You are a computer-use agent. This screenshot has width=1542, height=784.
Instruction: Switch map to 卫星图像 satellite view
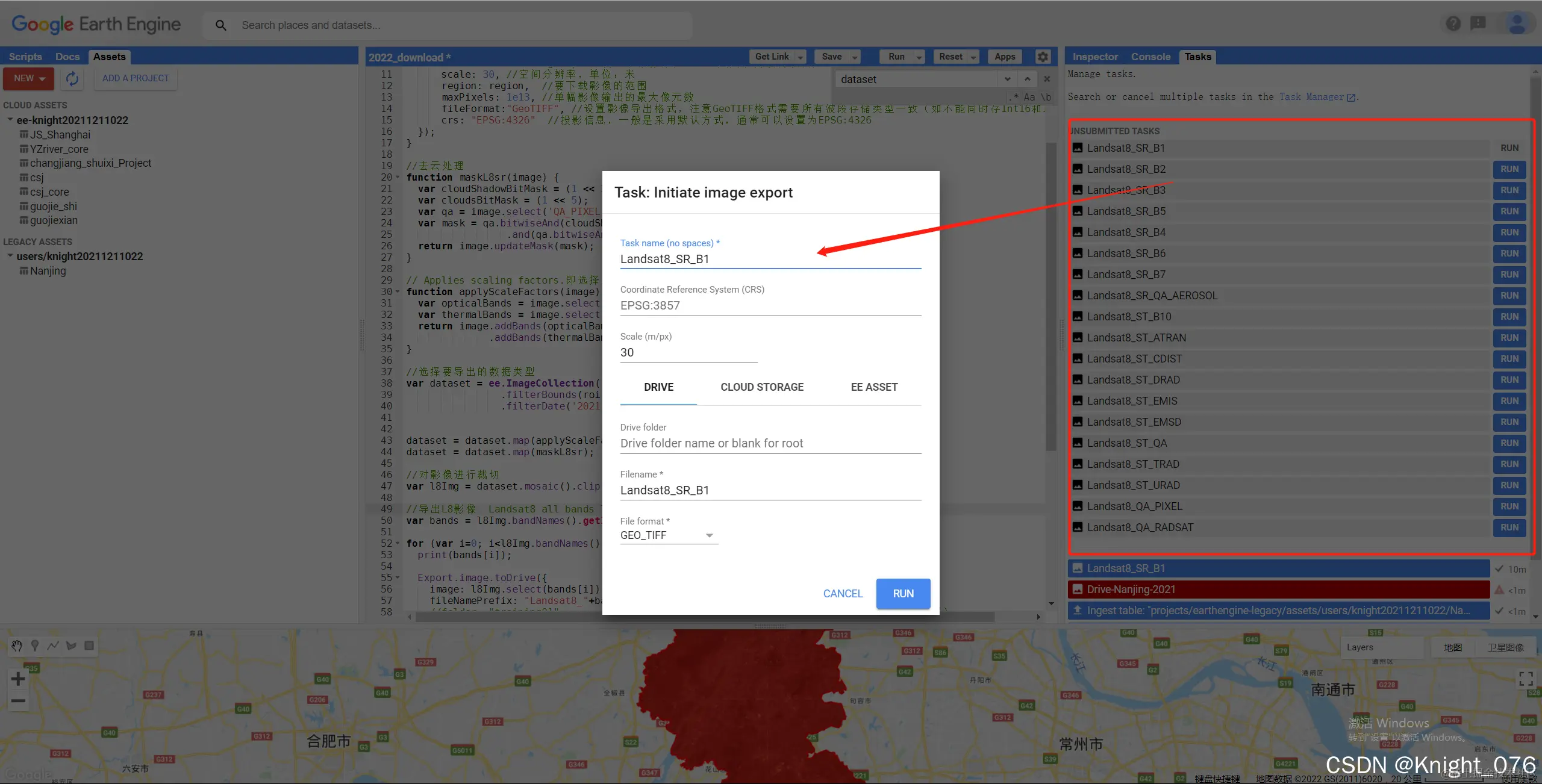pyautogui.click(x=1505, y=647)
